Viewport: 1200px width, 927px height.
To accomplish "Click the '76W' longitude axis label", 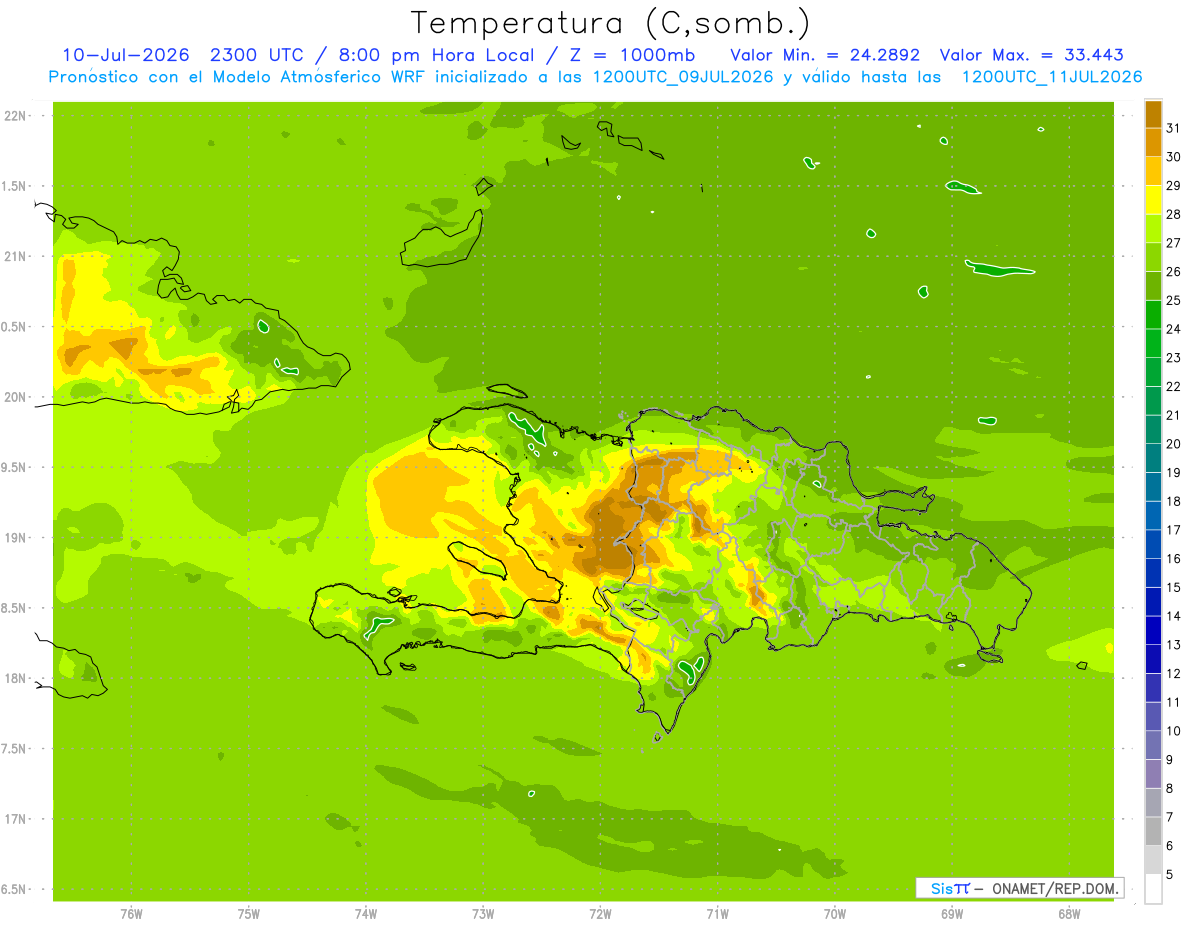I will point(131,914).
